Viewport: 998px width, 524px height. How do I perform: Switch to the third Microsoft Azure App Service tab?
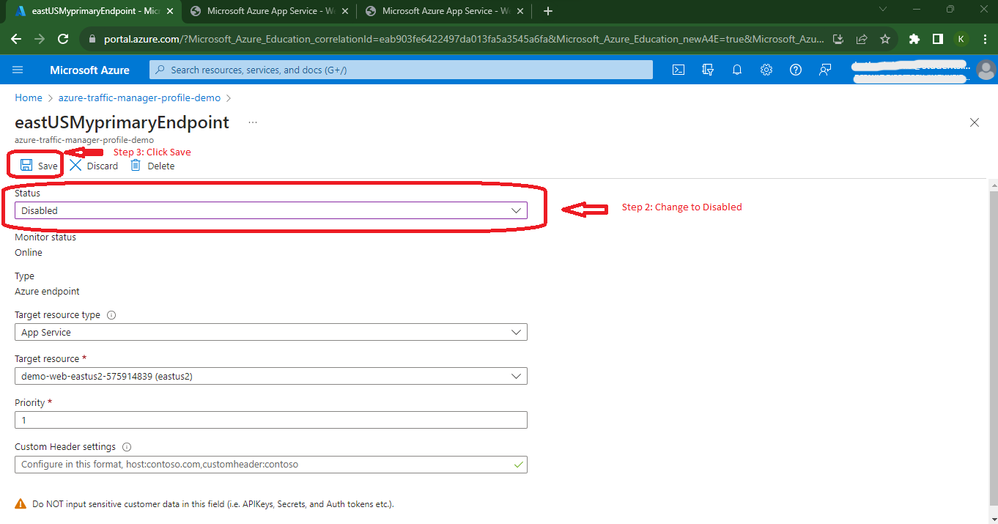click(x=444, y=11)
